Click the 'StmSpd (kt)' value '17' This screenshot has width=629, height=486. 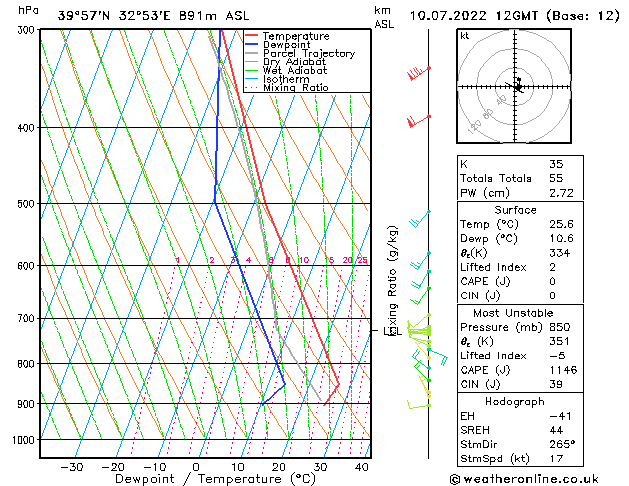[556, 459]
